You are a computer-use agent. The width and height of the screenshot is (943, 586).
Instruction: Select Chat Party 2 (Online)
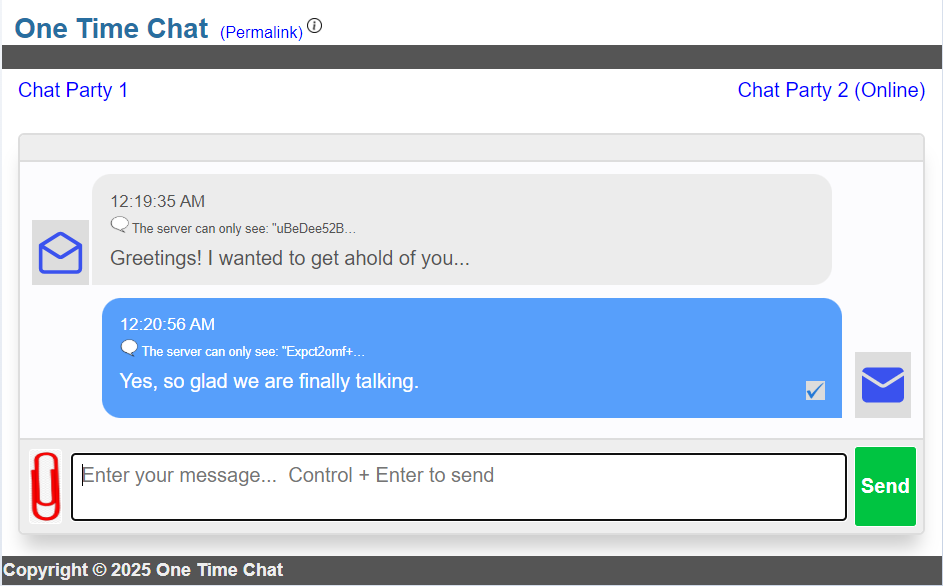tap(831, 90)
